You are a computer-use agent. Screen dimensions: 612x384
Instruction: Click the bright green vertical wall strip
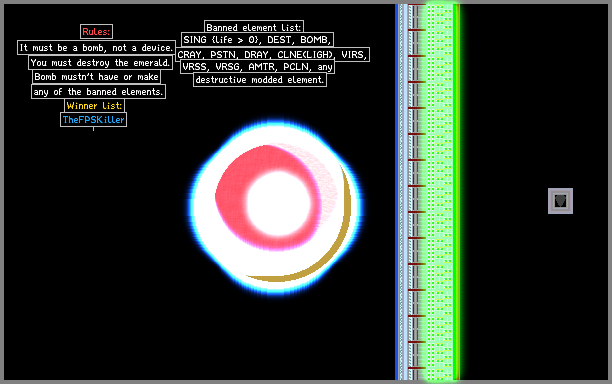(456, 192)
